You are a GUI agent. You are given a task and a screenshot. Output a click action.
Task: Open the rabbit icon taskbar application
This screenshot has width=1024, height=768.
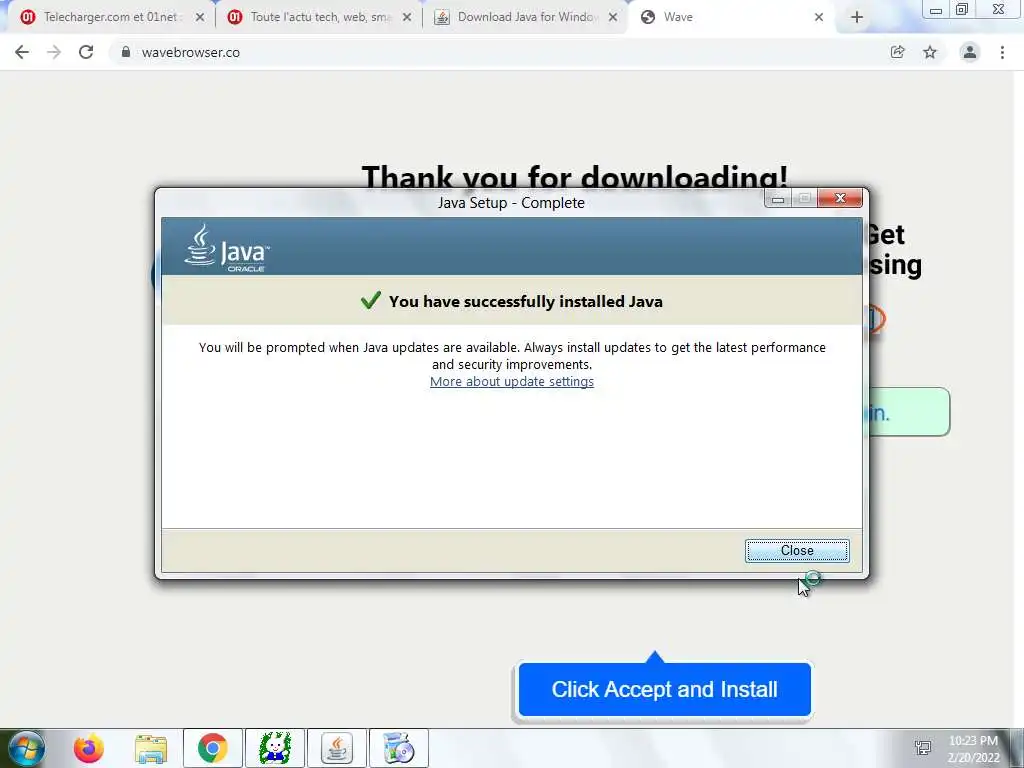coord(275,748)
